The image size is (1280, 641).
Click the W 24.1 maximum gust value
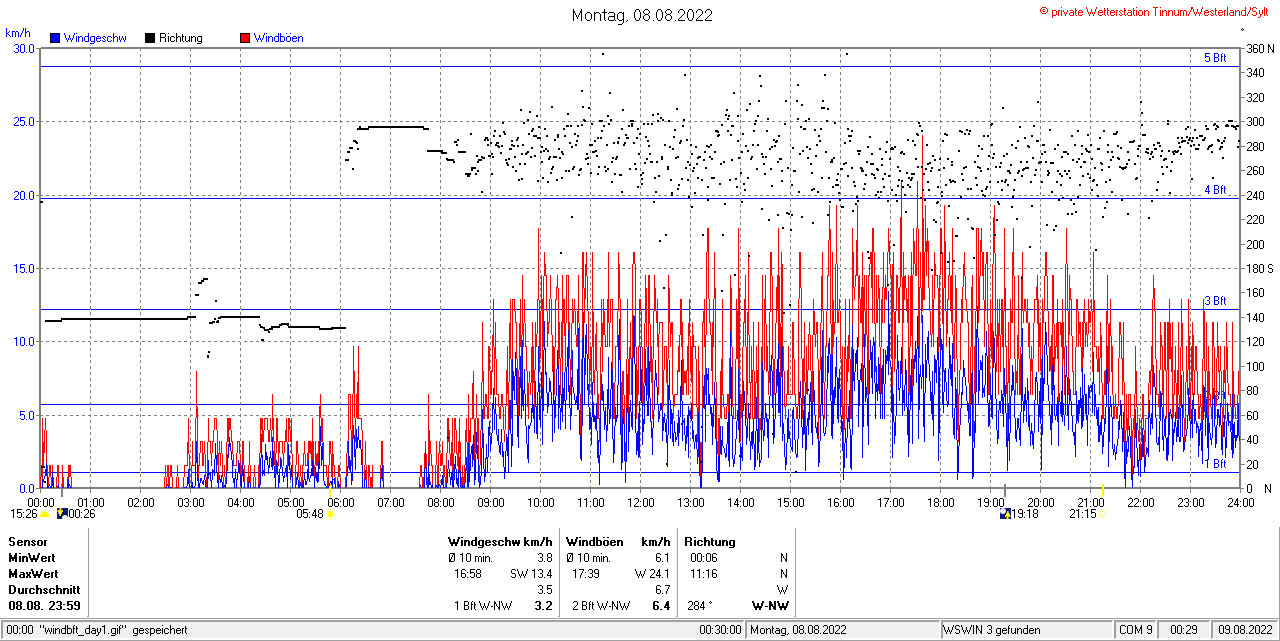click(x=652, y=574)
